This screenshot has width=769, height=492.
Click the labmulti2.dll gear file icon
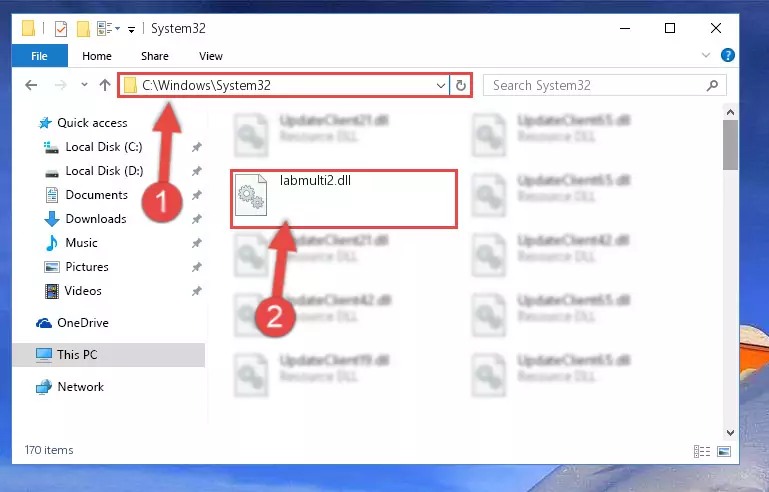(x=251, y=195)
